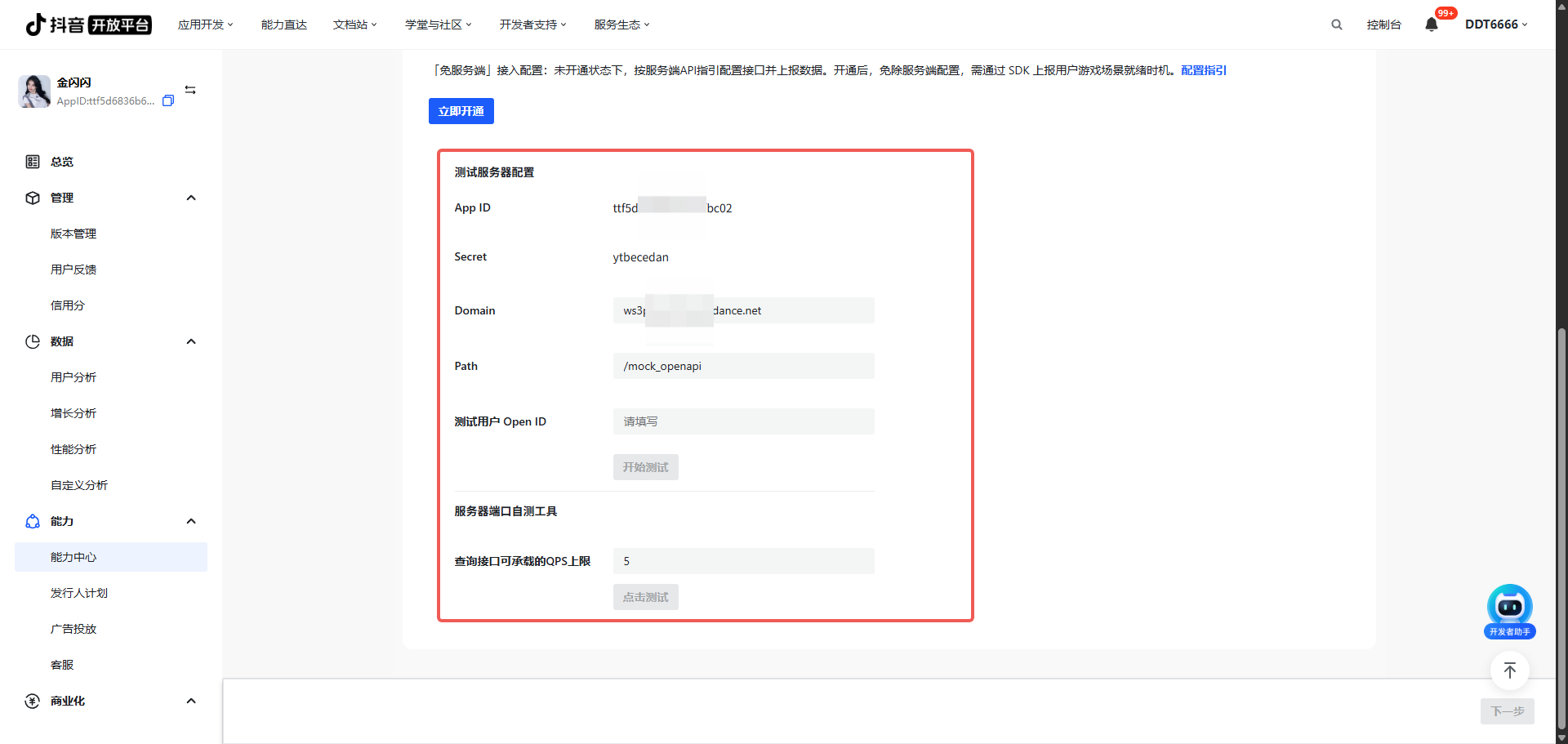The image size is (1568, 744).
Task: Open the notifications bell
Action: pos(1431,25)
